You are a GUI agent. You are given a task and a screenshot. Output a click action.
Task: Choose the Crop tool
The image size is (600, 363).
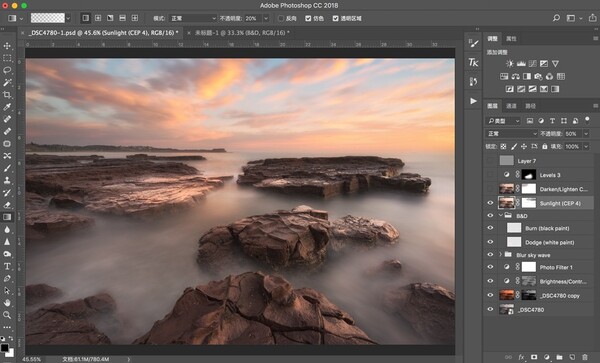tap(7, 94)
